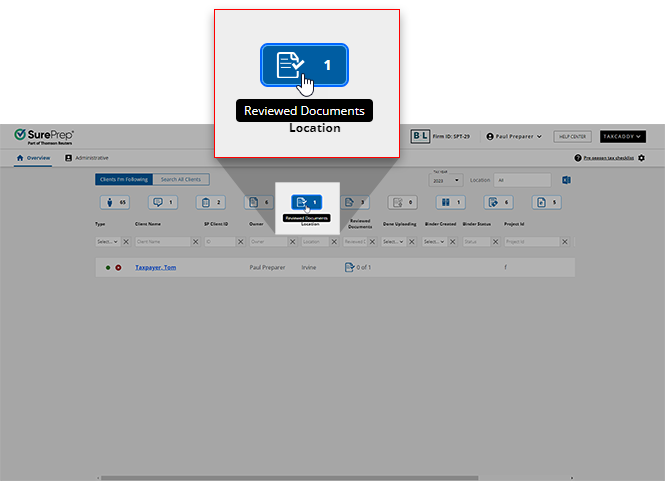Click the Location All field at top
665x481 pixels.
click(522, 180)
